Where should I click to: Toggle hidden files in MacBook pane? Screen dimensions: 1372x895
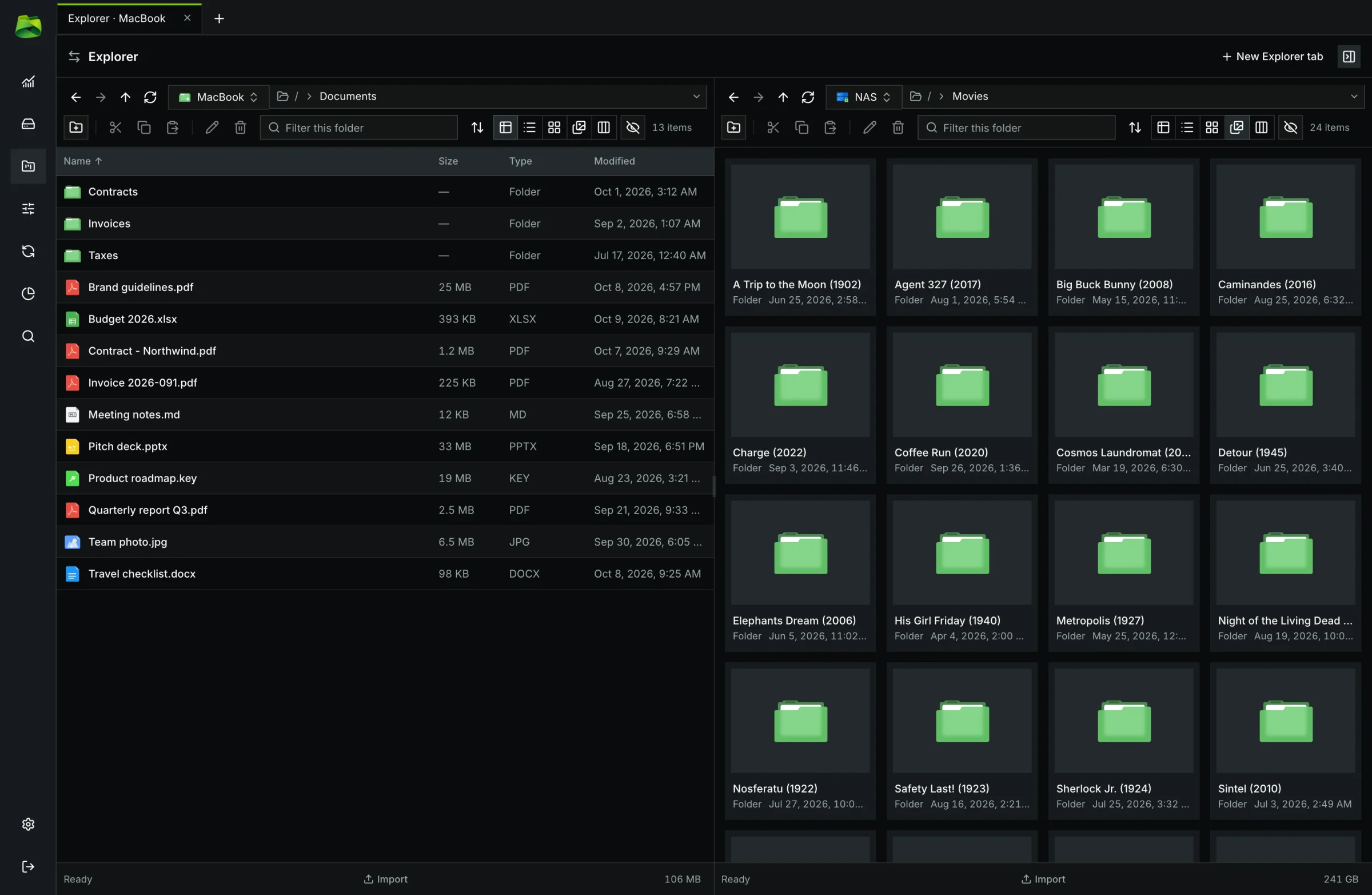(632, 128)
